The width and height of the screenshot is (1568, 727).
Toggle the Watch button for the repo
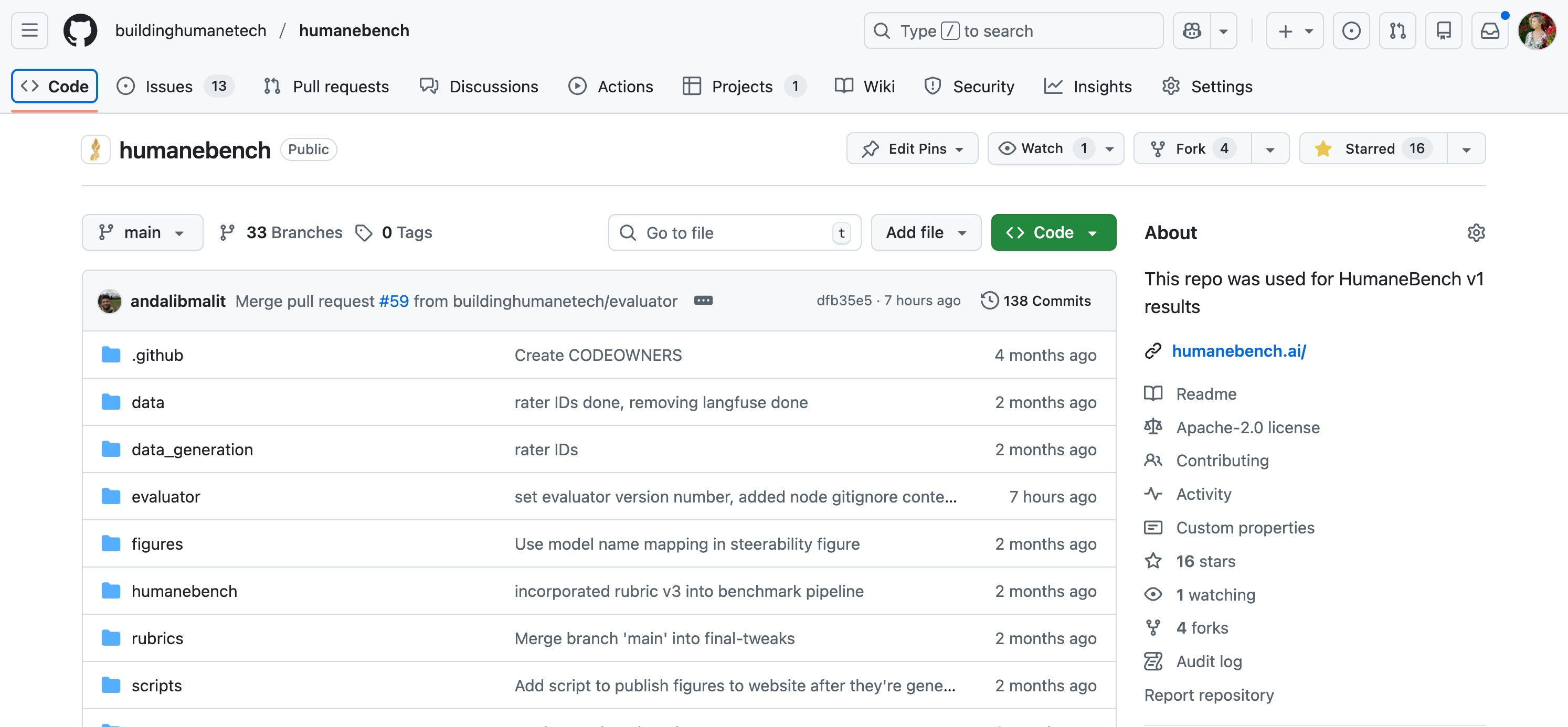point(1042,148)
